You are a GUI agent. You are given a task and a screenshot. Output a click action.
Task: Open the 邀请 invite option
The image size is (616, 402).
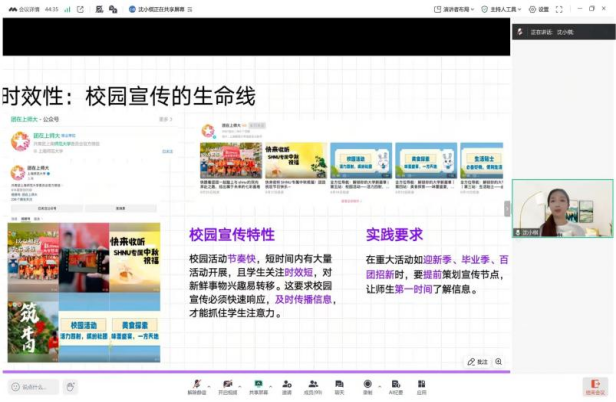(287, 385)
